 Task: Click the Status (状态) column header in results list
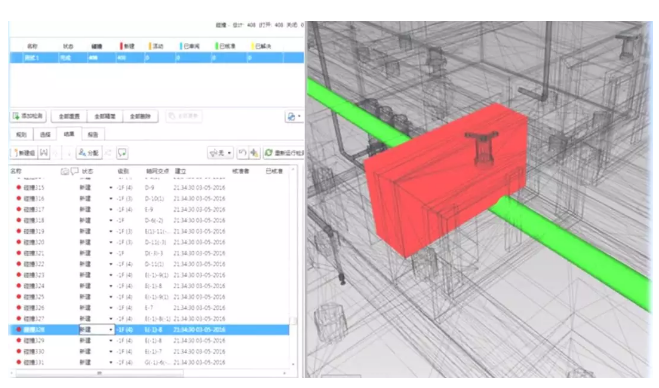point(87,171)
